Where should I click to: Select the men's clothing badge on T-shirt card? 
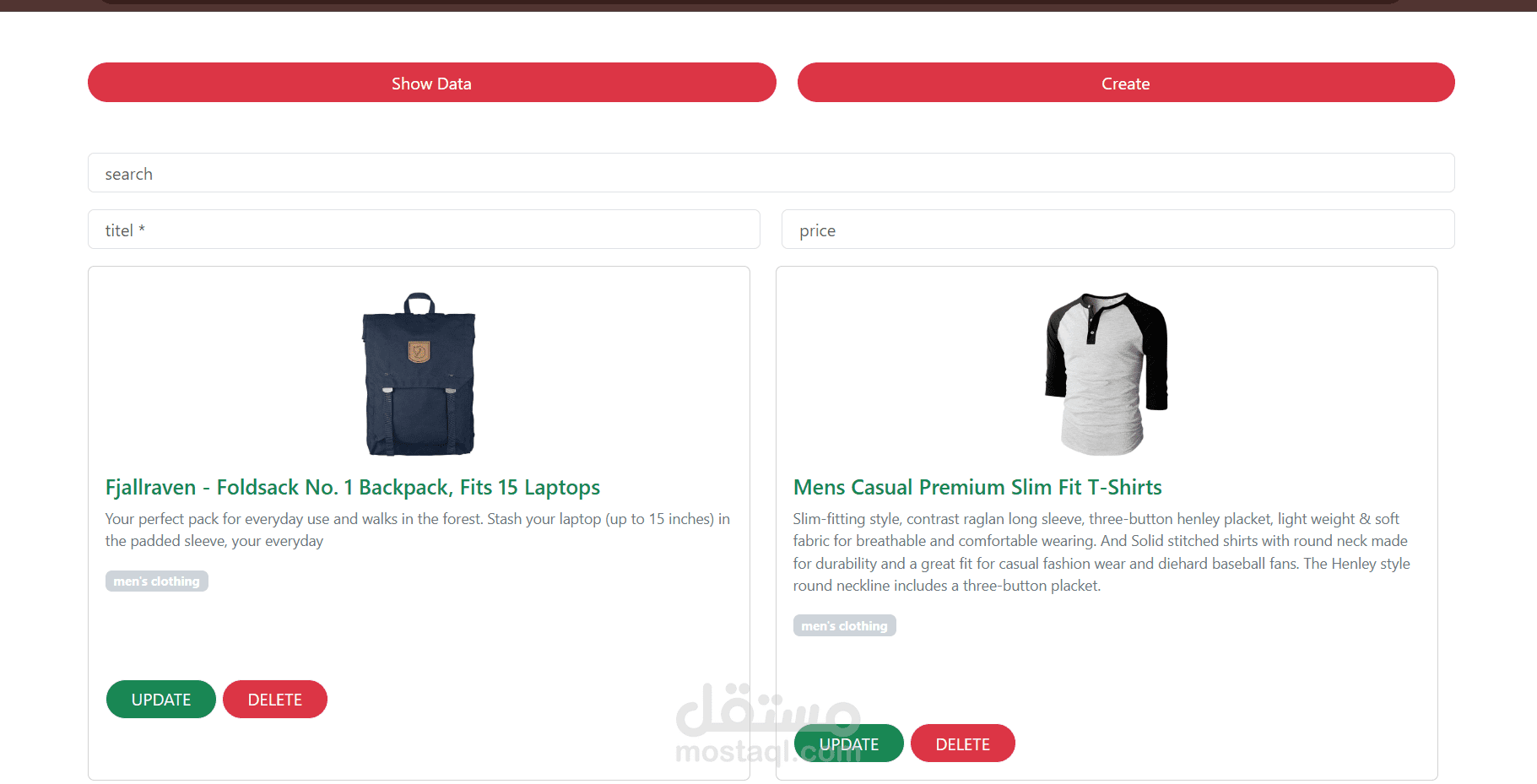pos(844,626)
